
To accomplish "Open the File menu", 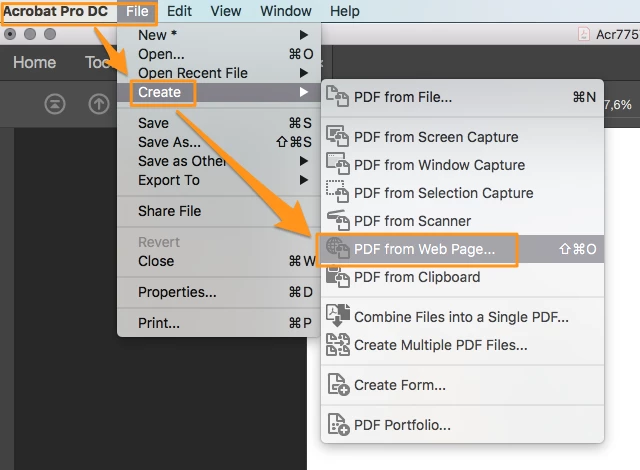I will (137, 11).
